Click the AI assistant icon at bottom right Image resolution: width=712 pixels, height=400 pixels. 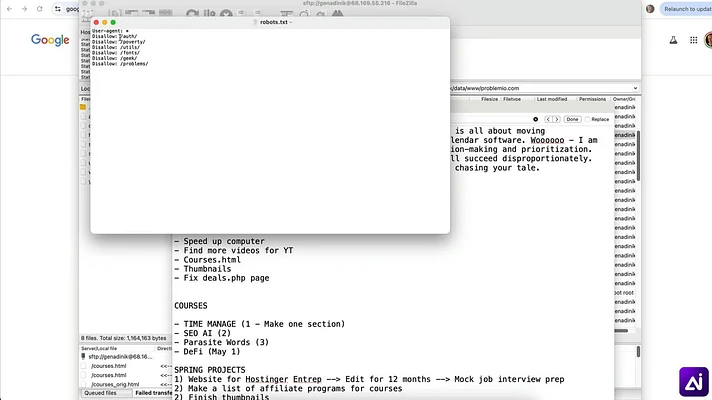(693, 382)
